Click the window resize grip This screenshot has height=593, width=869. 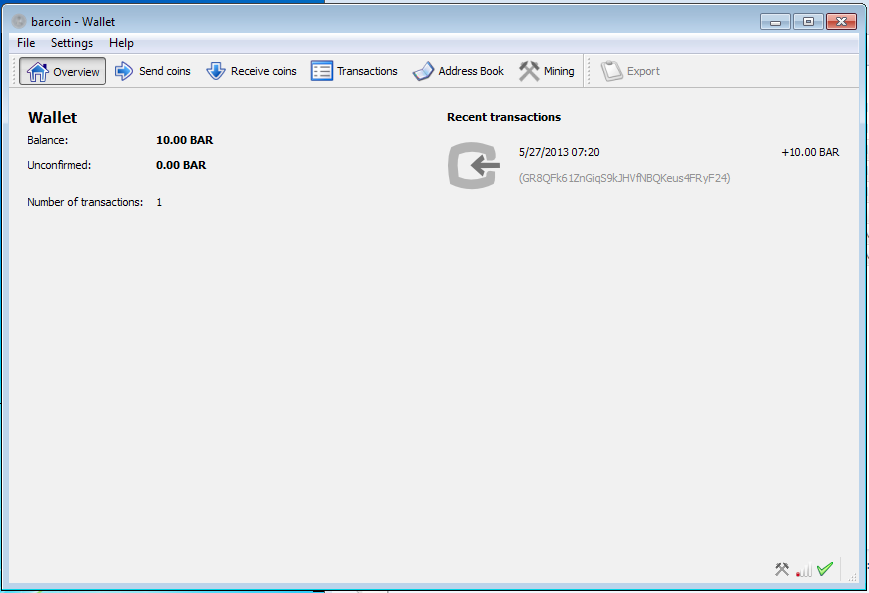pos(852,577)
